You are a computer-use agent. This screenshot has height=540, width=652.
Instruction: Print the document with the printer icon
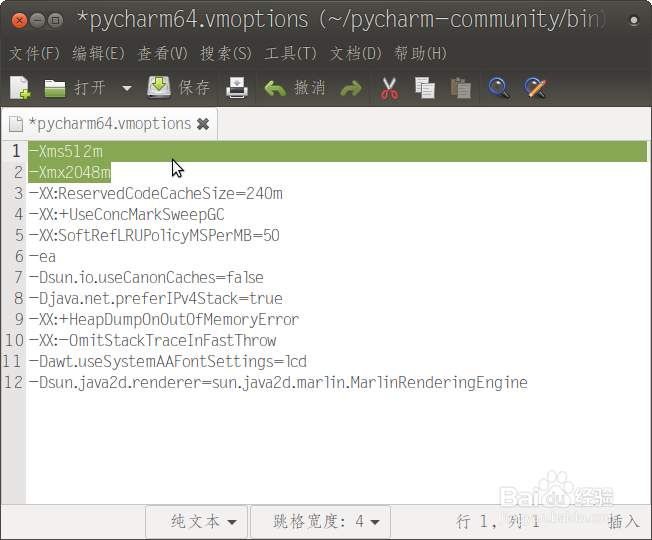click(237, 88)
